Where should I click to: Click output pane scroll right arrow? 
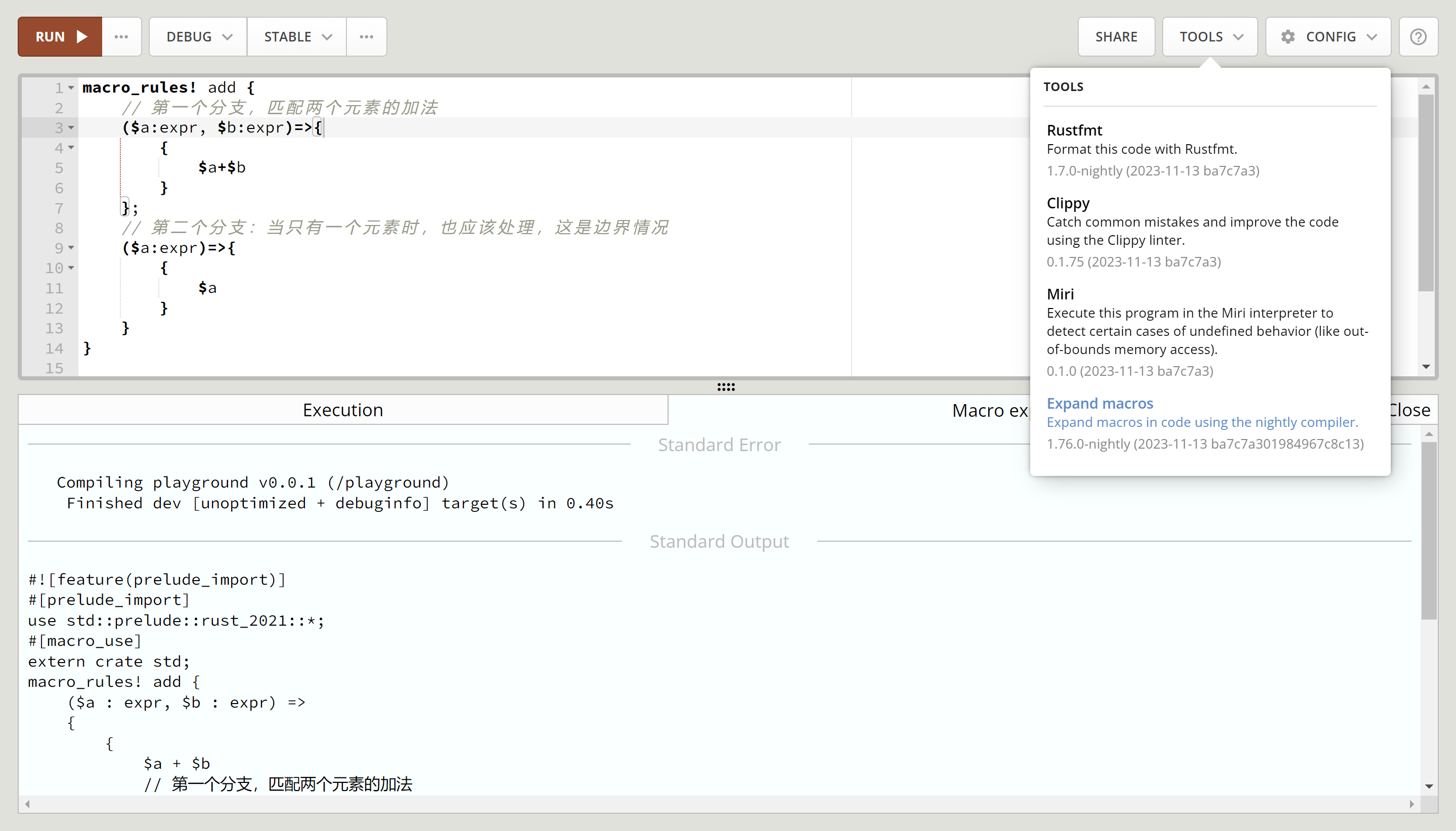[1411, 804]
